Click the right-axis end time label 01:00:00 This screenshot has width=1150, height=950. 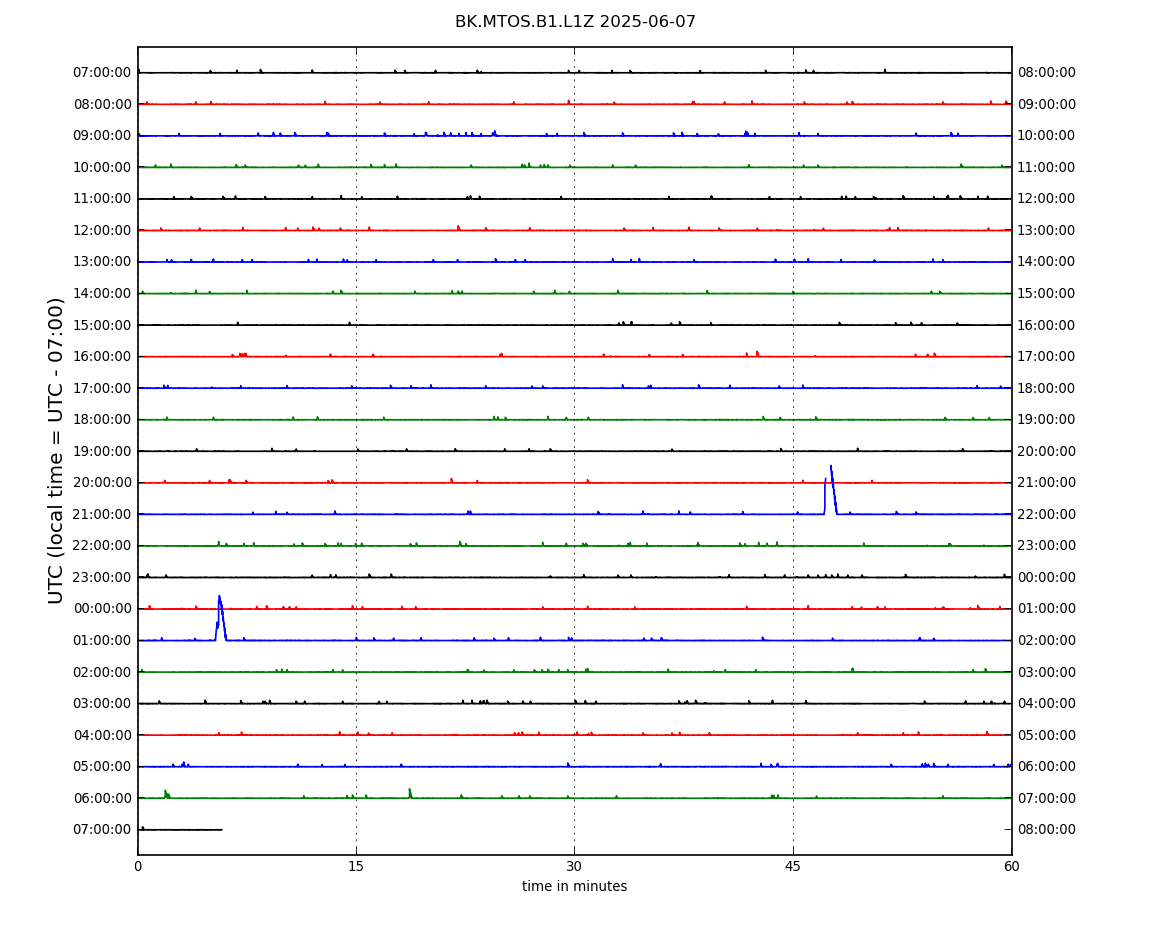pyautogui.click(x=1047, y=609)
